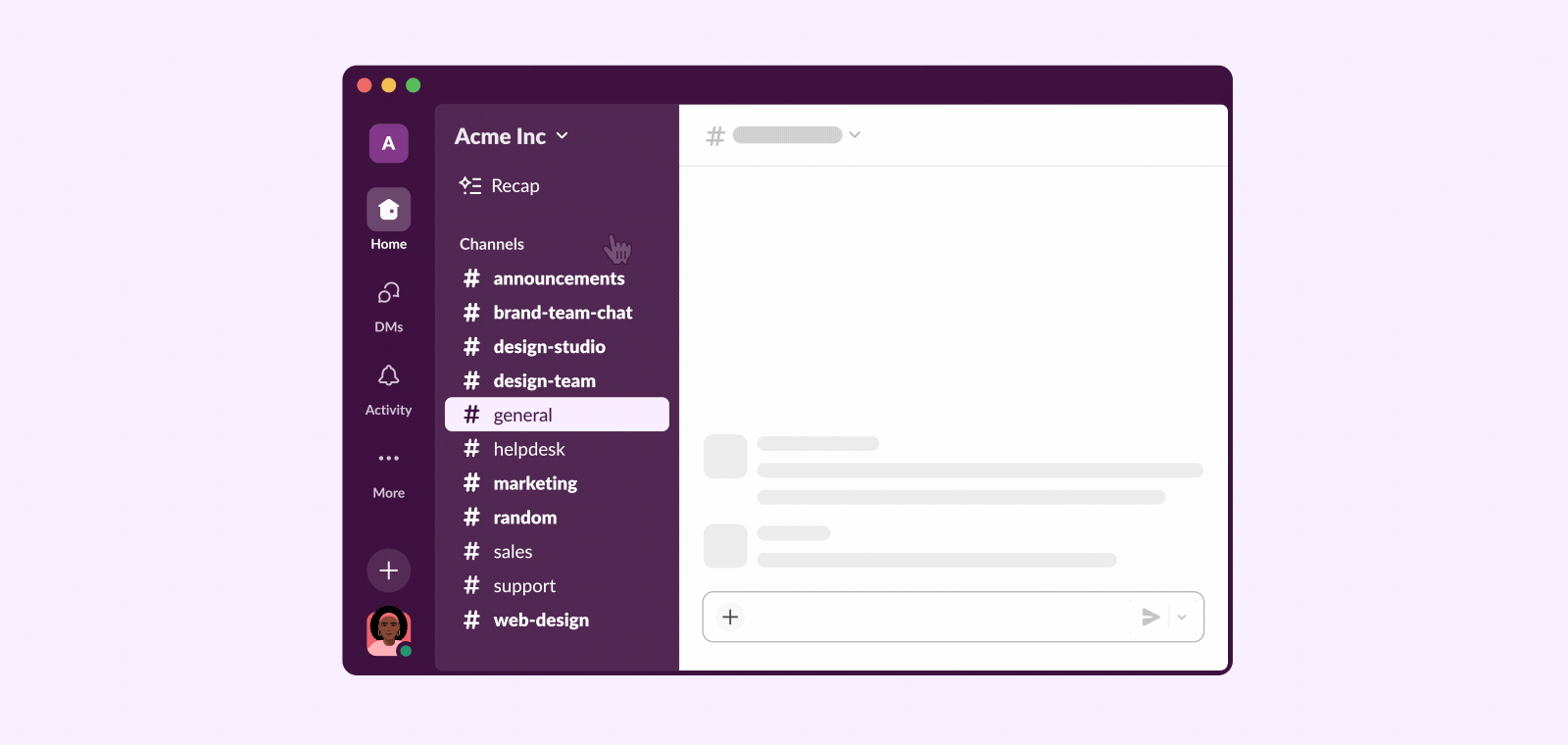Expand the Acme Inc workspace menu
The width and height of the screenshot is (1568, 745).
click(512, 136)
